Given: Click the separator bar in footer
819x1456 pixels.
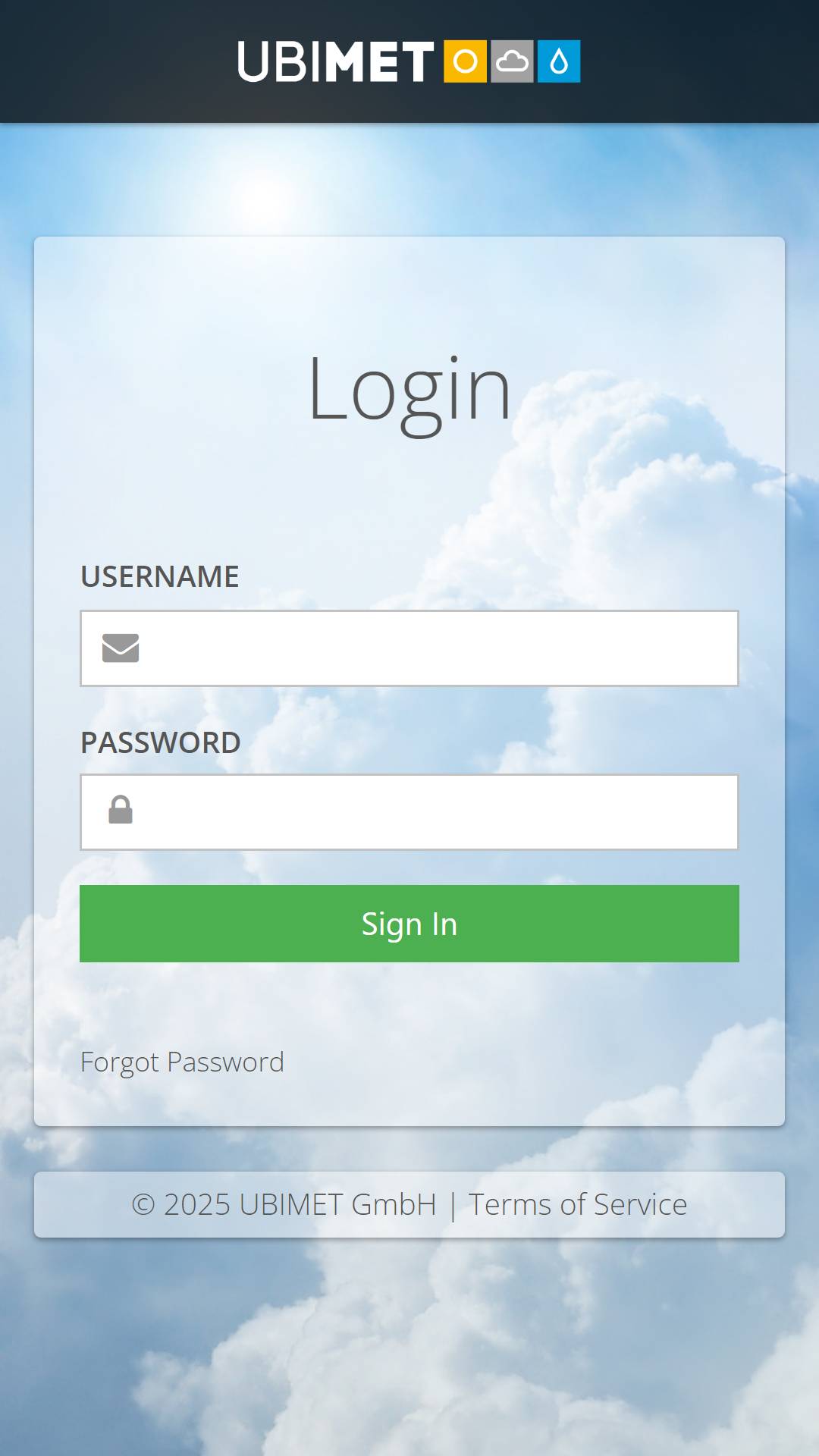Looking at the screenshot, I should coord(453,1206).
